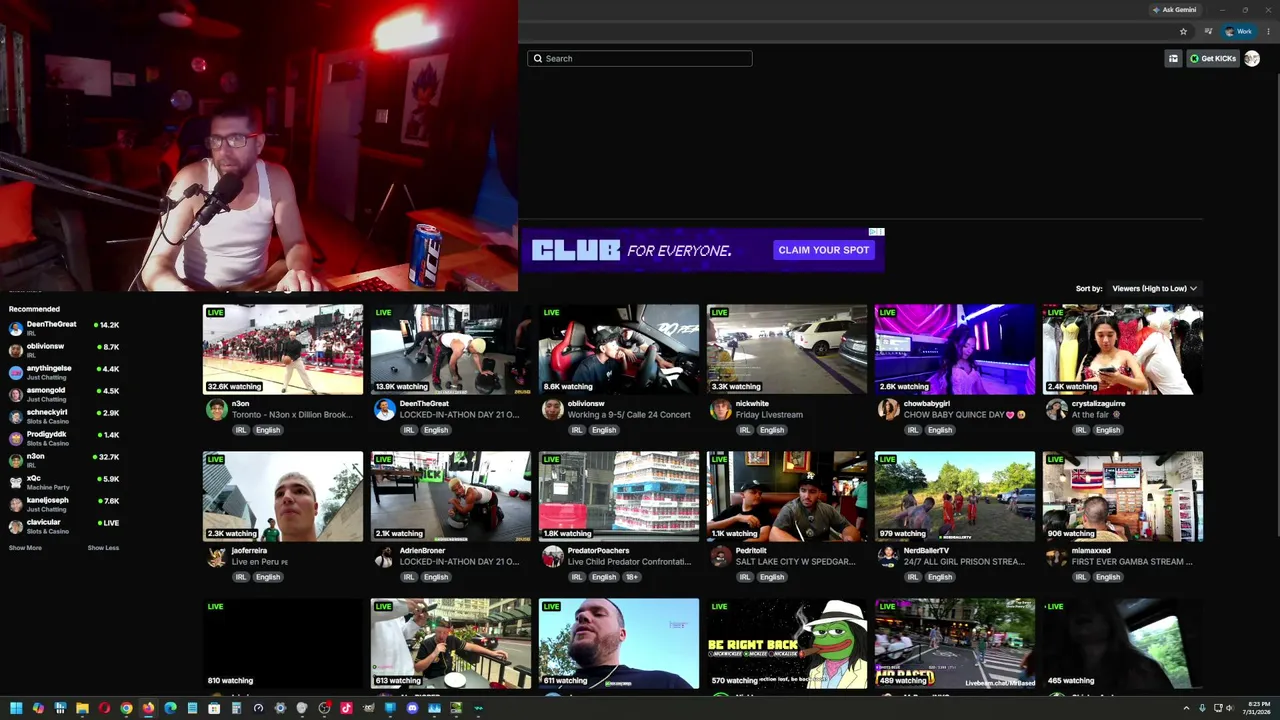Image resolution: width=1280 pixels, height=720 pixels.
Task: Click the Pedritolit channel avatar in the grid
Action: 720,557
